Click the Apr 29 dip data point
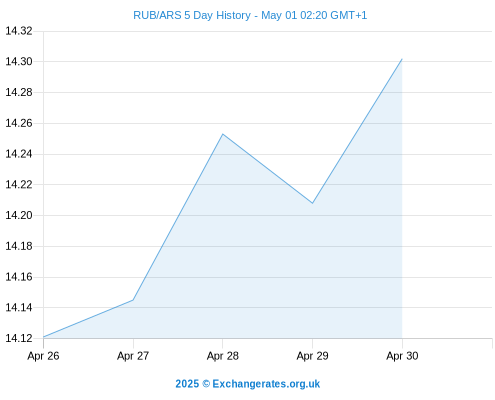Image resolution: width=495 pixels, height=400 pixels. click(x=312, y=203)
